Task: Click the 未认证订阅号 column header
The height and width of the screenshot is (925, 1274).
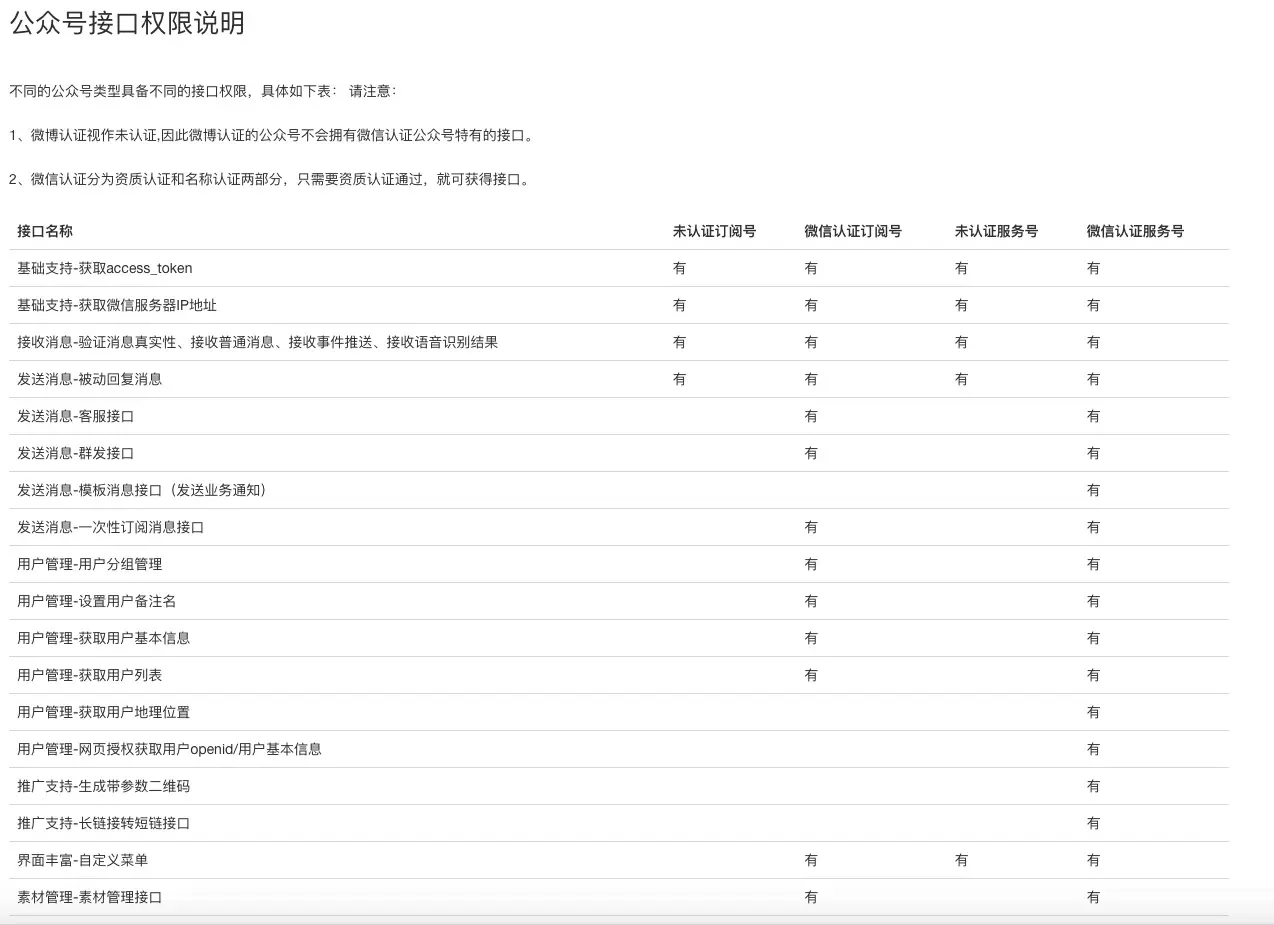Action: [714, 231]
